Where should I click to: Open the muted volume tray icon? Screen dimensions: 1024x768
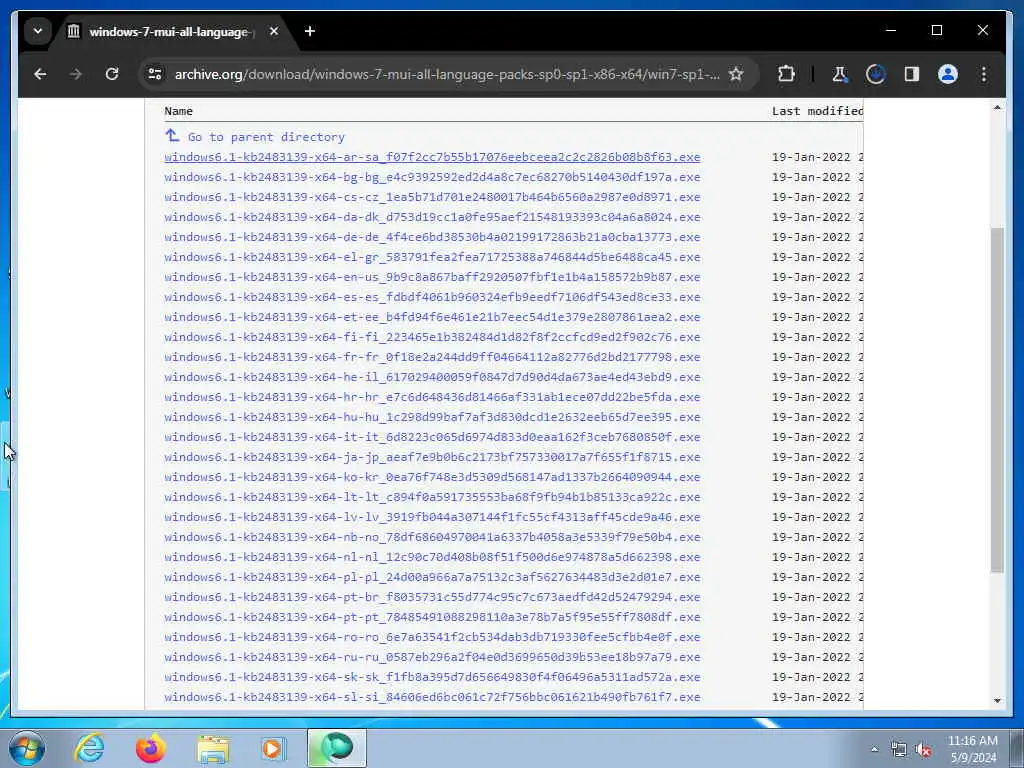[x=923, y=750]
